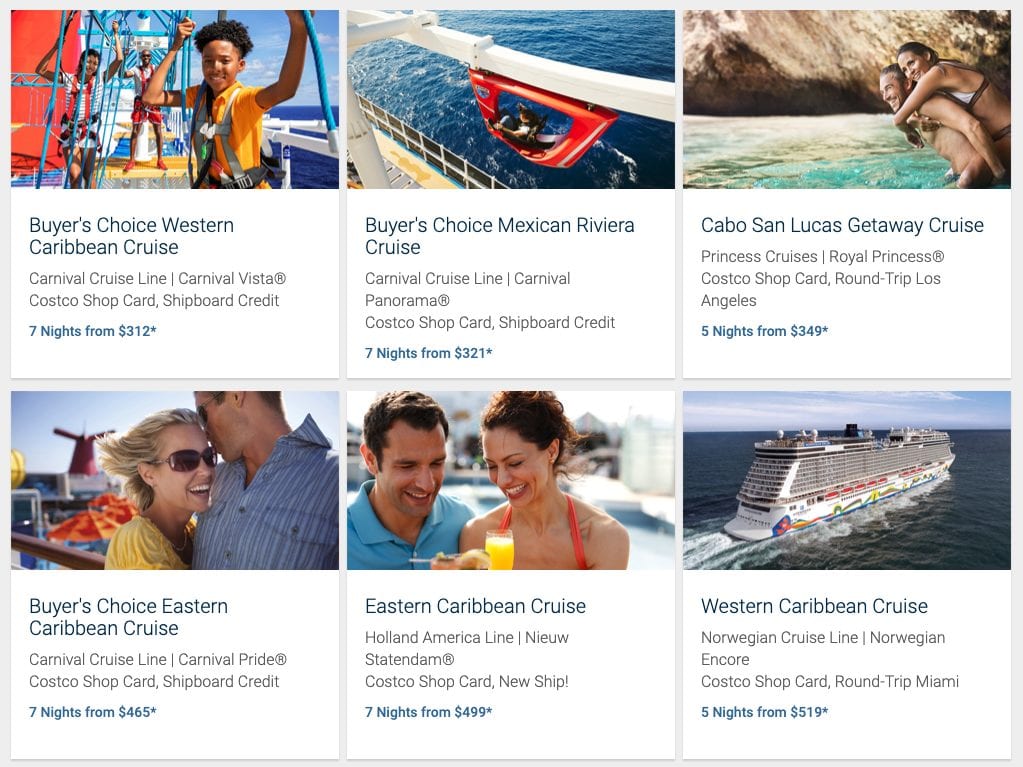1023x767 pixels.
Task: Select the 7 Nights from $321 price
Action: (429, 353)
